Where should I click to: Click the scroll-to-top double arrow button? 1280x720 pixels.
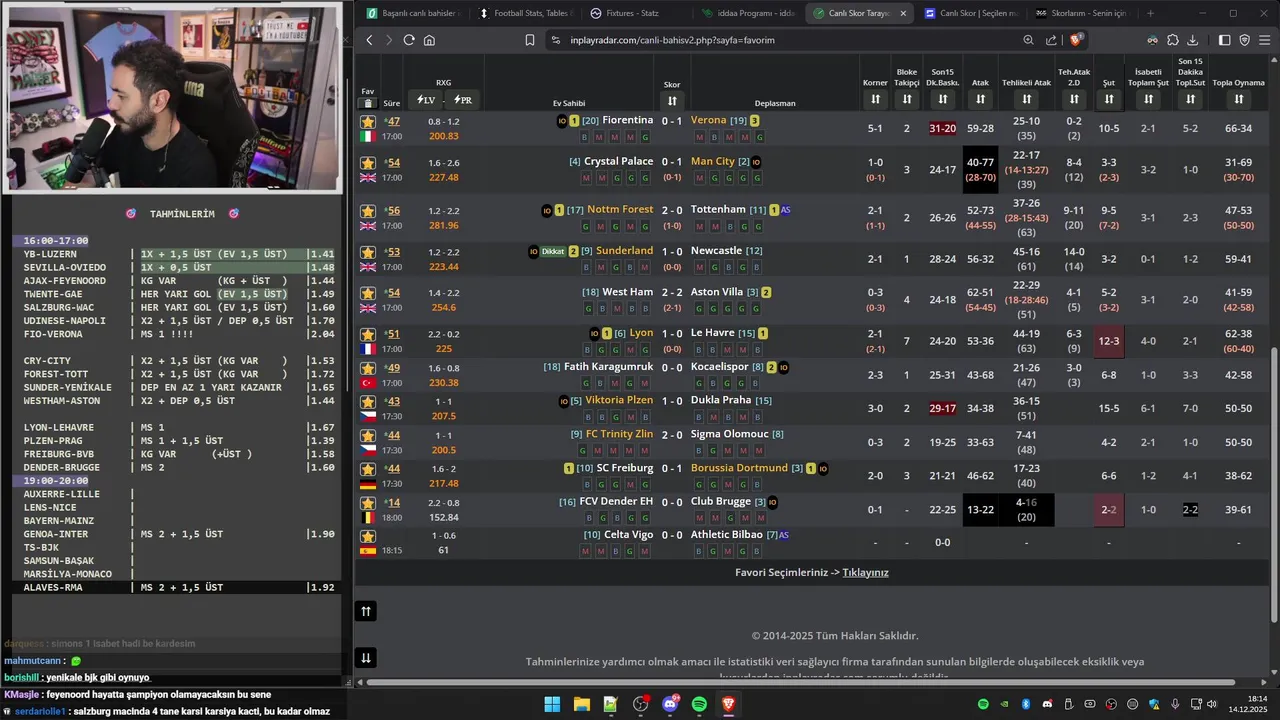366,611
